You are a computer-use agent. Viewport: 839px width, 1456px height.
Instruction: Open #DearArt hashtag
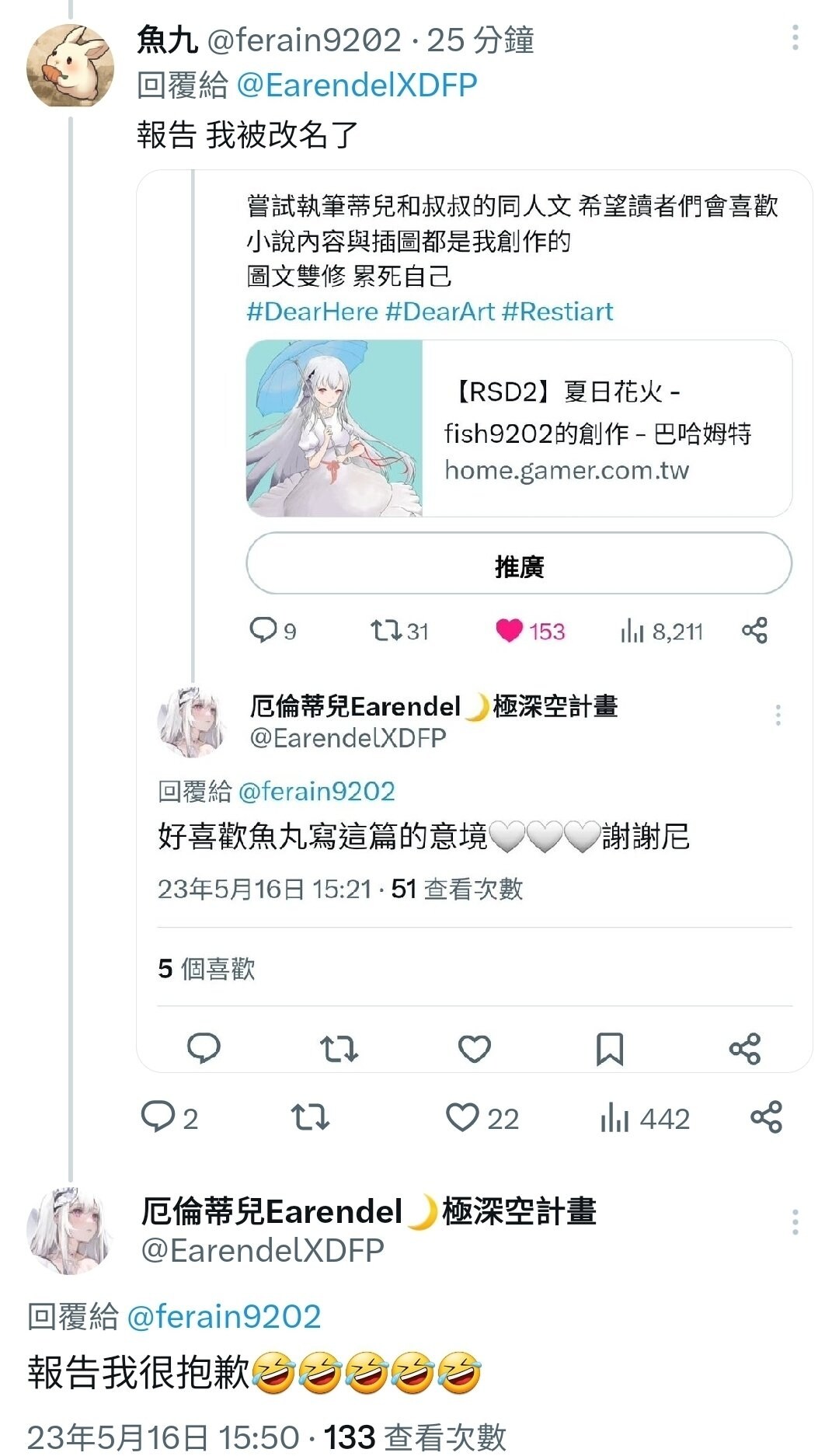click(440, 312)
